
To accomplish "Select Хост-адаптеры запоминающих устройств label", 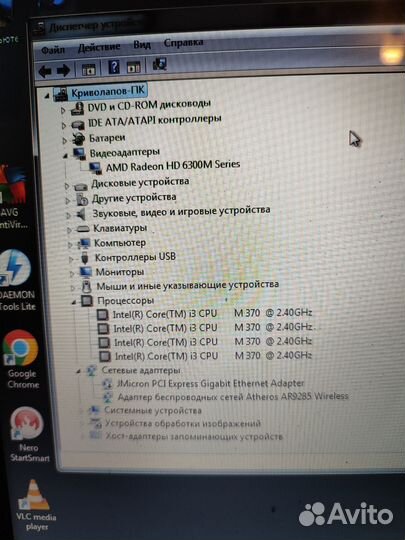I will [x=194, y=436].
